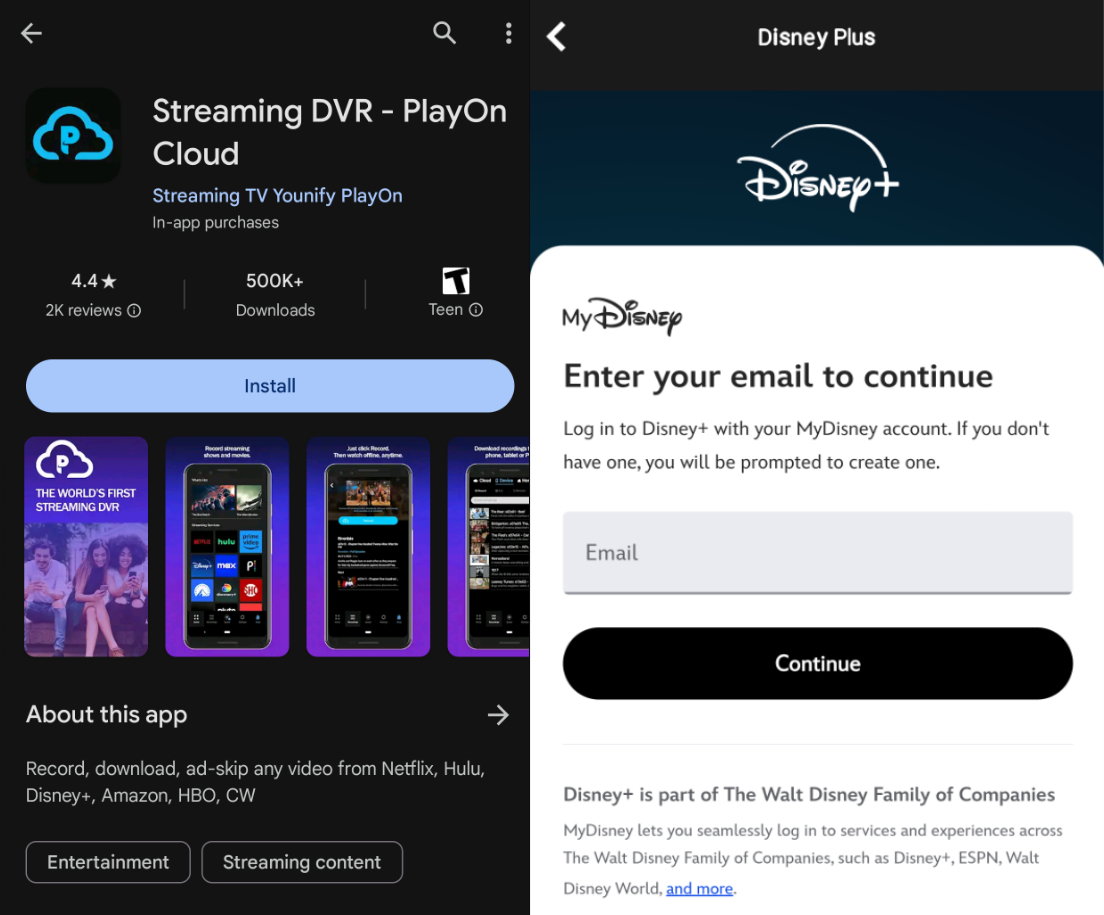The height and width of the screenshot is (915, 1104).
Task: Tap 'Disney+ is part of The Walt Disney Family' heading
Action: (809, 795)
